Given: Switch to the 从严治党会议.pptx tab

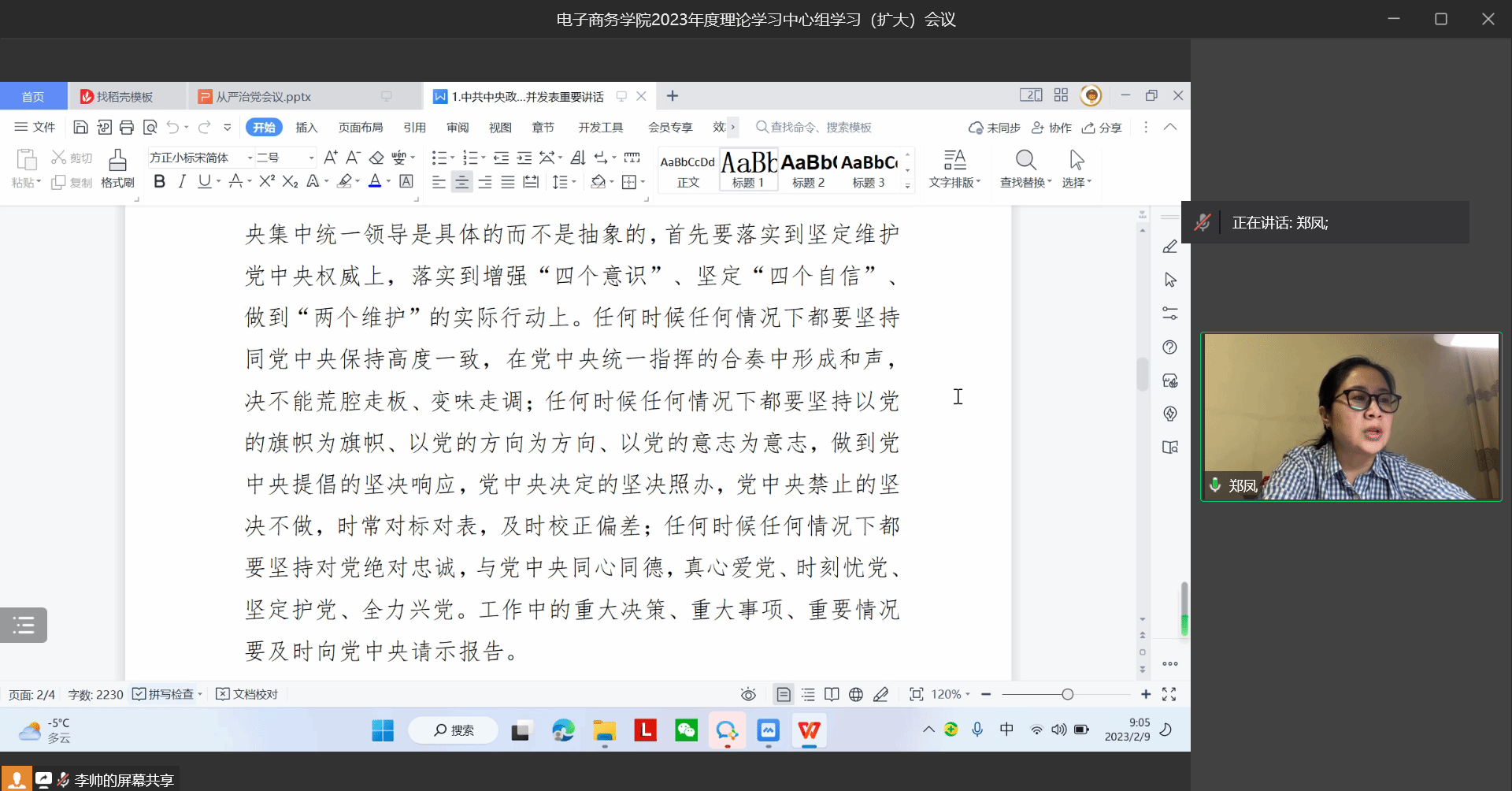Looking at the screenshot, I should click(263, 97).
